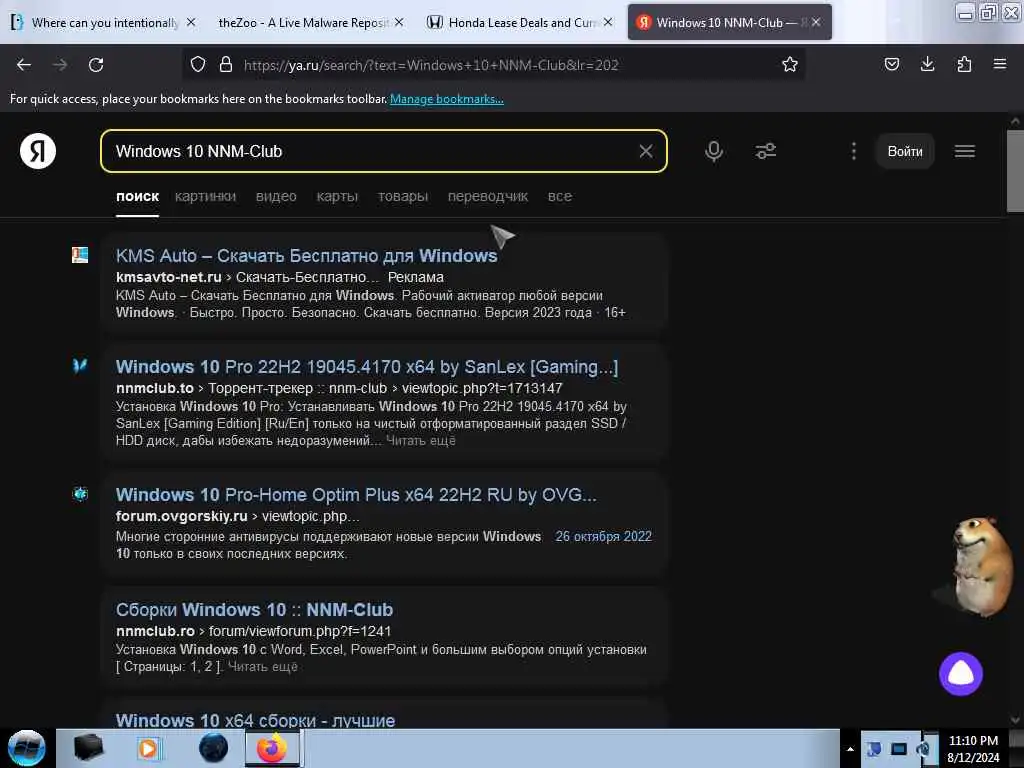The width and height of the screenshot is (1024, 768).
Task: Start voice search with microphone
Action: click(x=714, y=152)
